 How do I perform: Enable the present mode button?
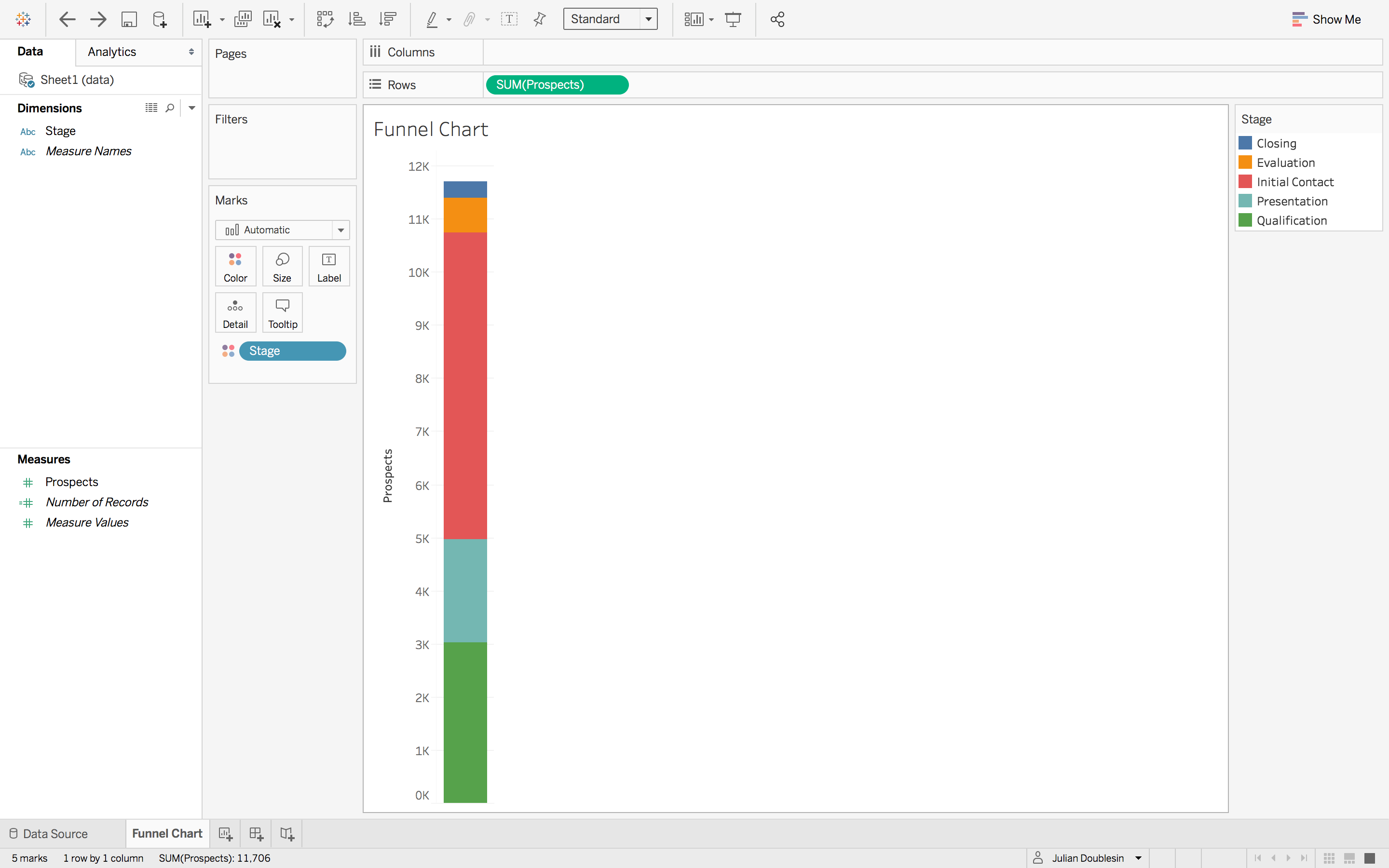tap(734, 19)
